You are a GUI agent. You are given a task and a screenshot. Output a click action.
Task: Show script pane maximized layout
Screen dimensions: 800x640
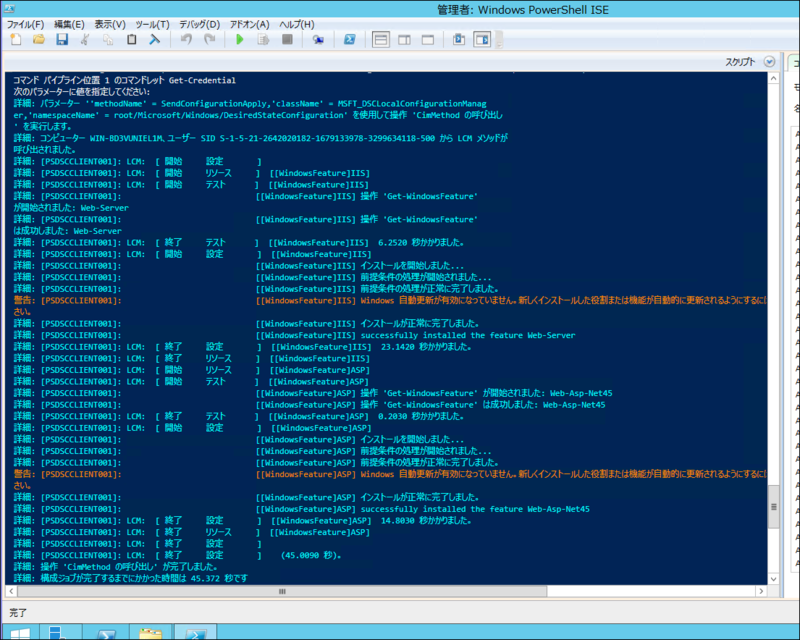point(428,40)
